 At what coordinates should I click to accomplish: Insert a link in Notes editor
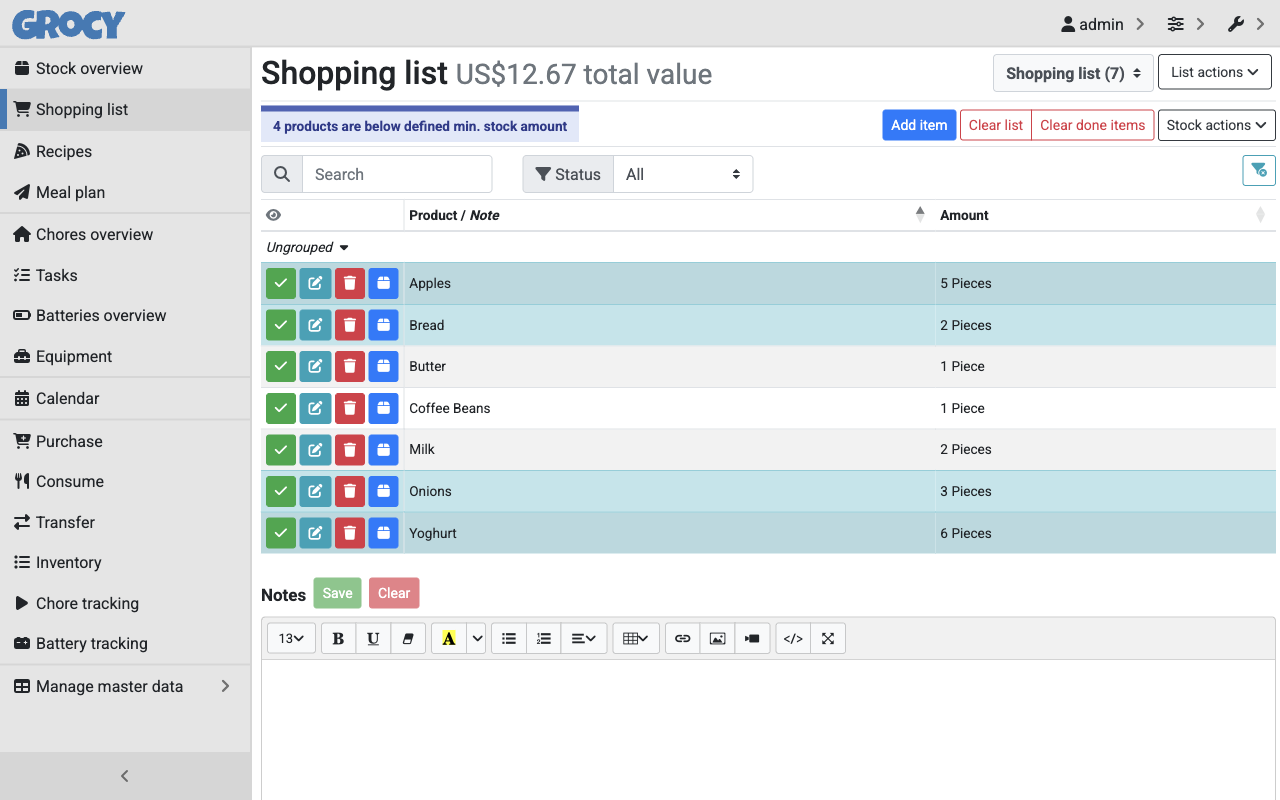click(x=683, y=638)
